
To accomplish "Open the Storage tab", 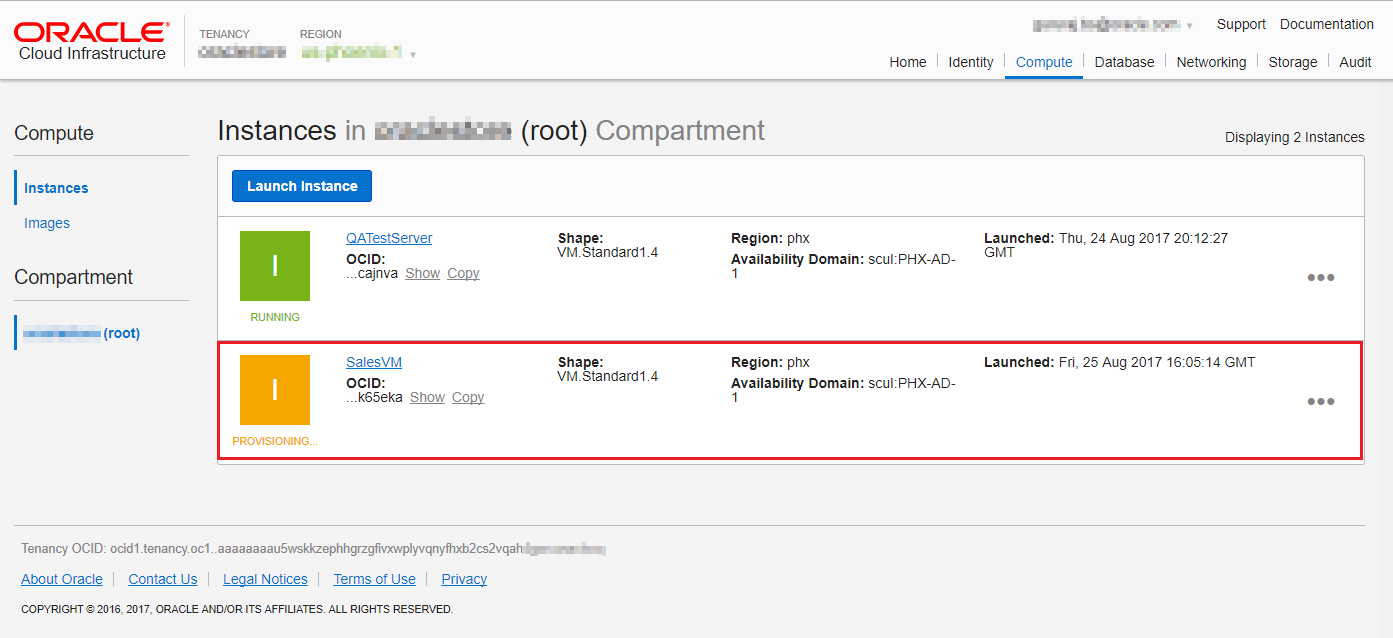I will coord(1293,62).
